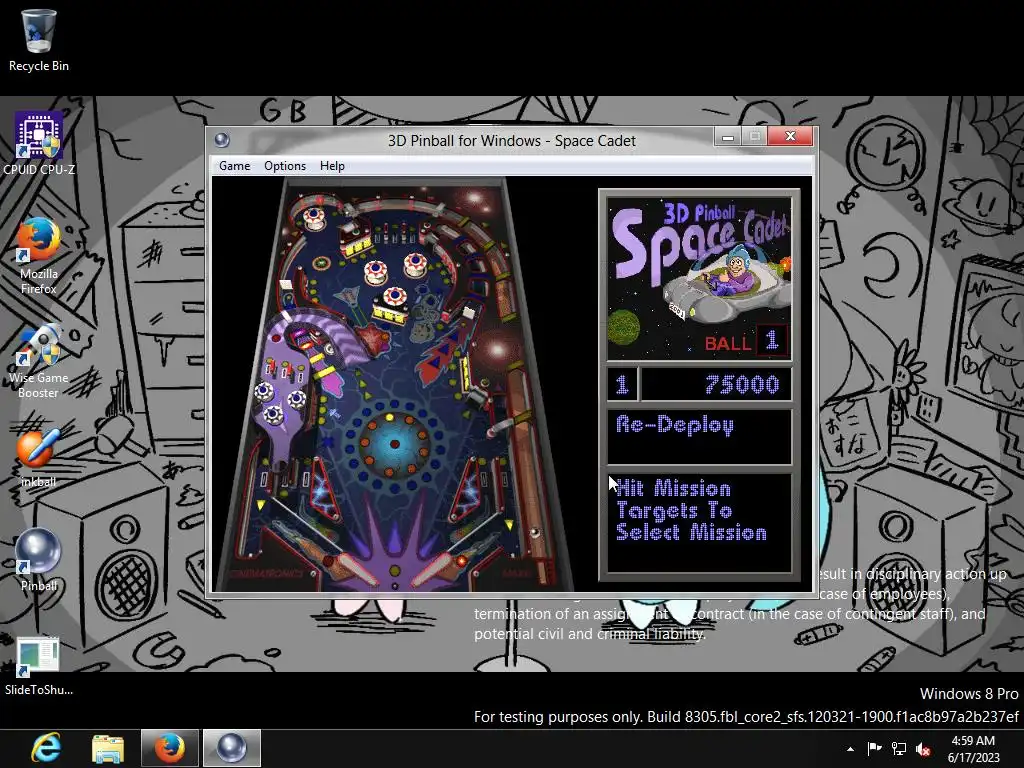Open the Help menu in Pinball
This screenshot has height=768, width=1024.
click(332, 166)
